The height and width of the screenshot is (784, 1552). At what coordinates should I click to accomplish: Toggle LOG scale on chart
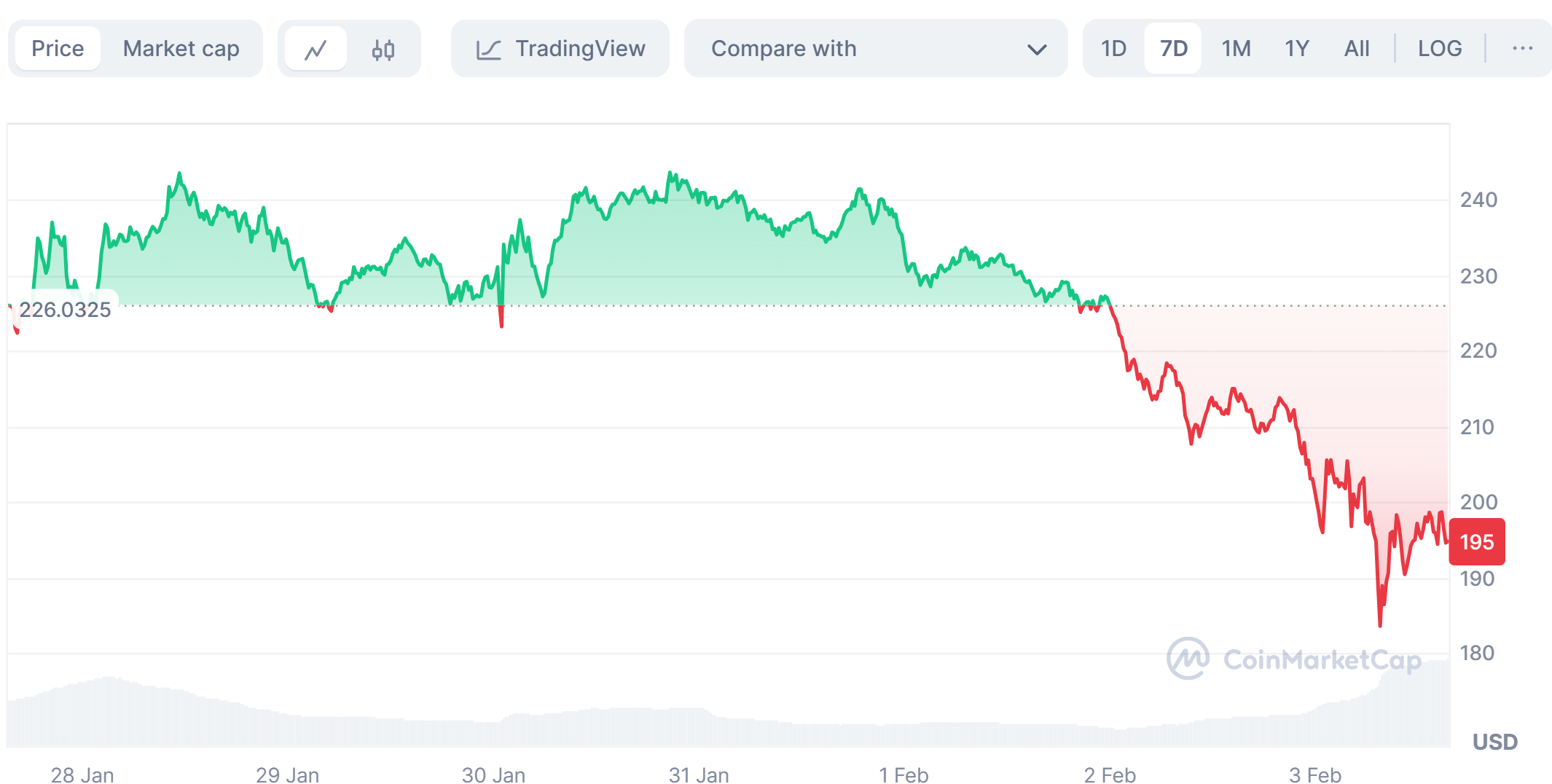tap(1439, 49)
